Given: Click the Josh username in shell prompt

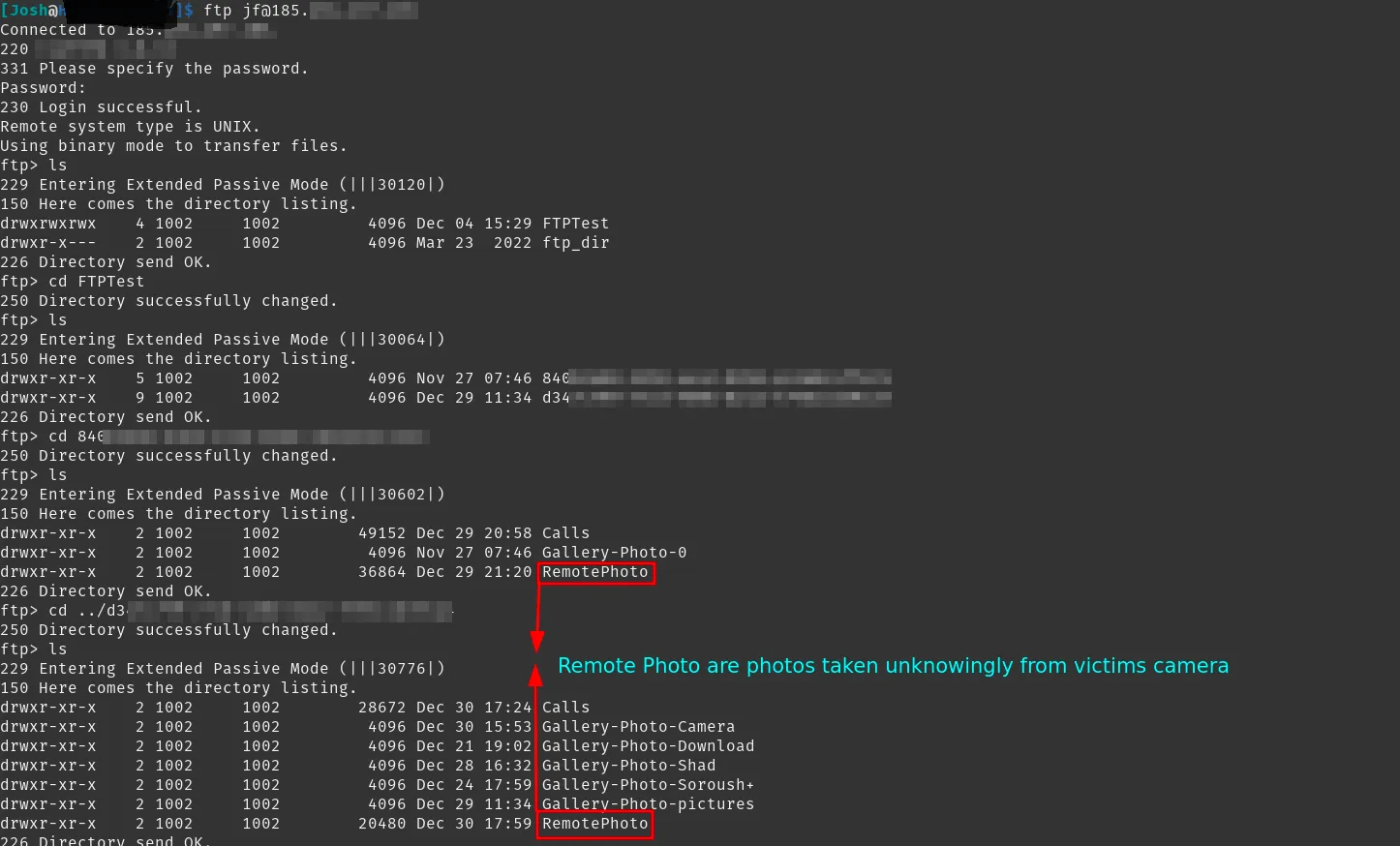Looking at the screenshot, I should [28, 11].
